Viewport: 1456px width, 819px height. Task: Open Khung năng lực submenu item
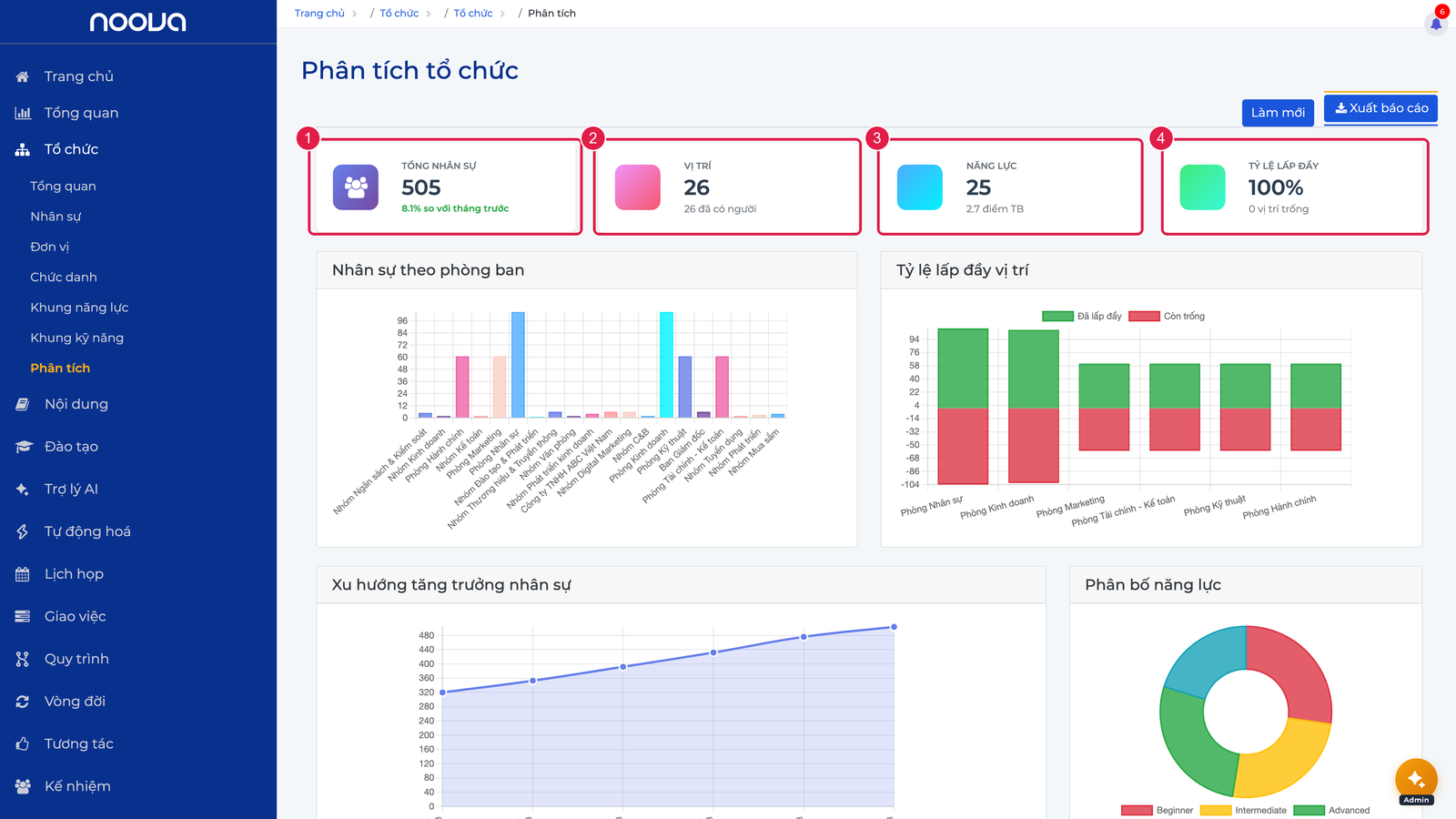79,308
